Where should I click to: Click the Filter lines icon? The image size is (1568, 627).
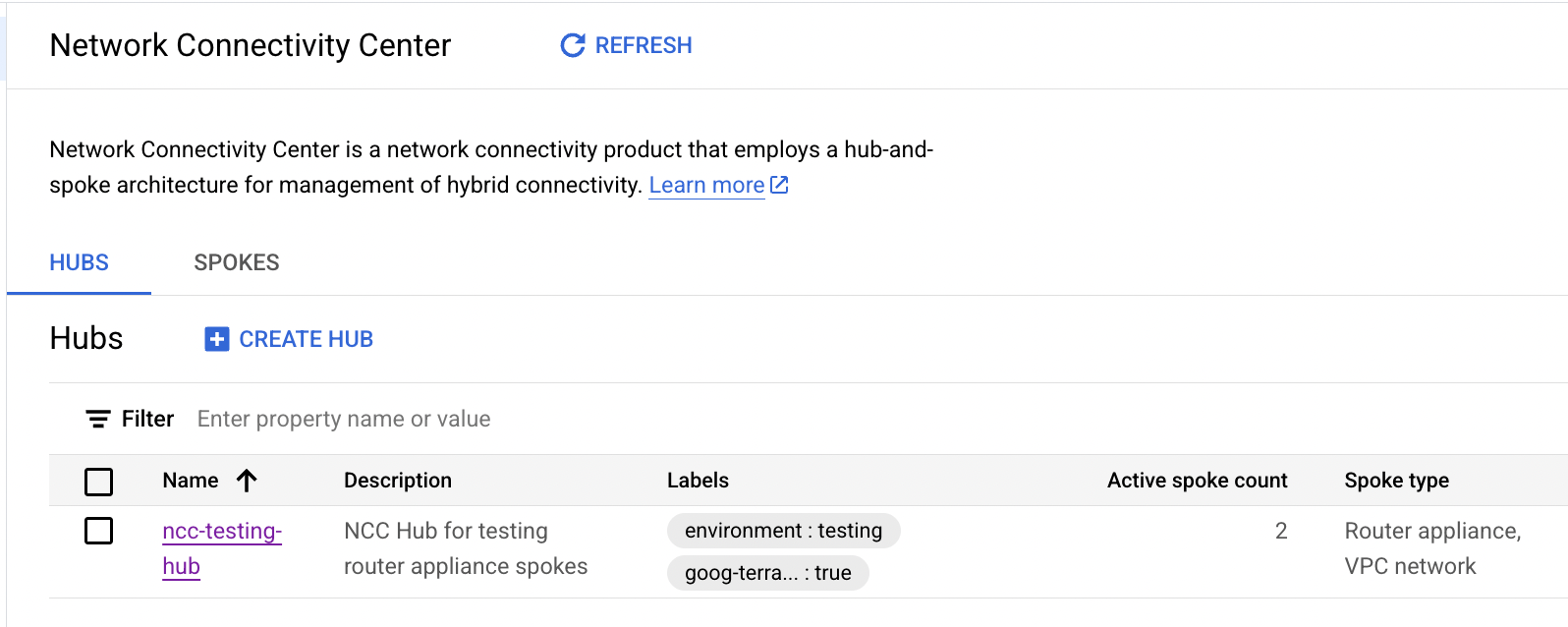tap(98, 420)
